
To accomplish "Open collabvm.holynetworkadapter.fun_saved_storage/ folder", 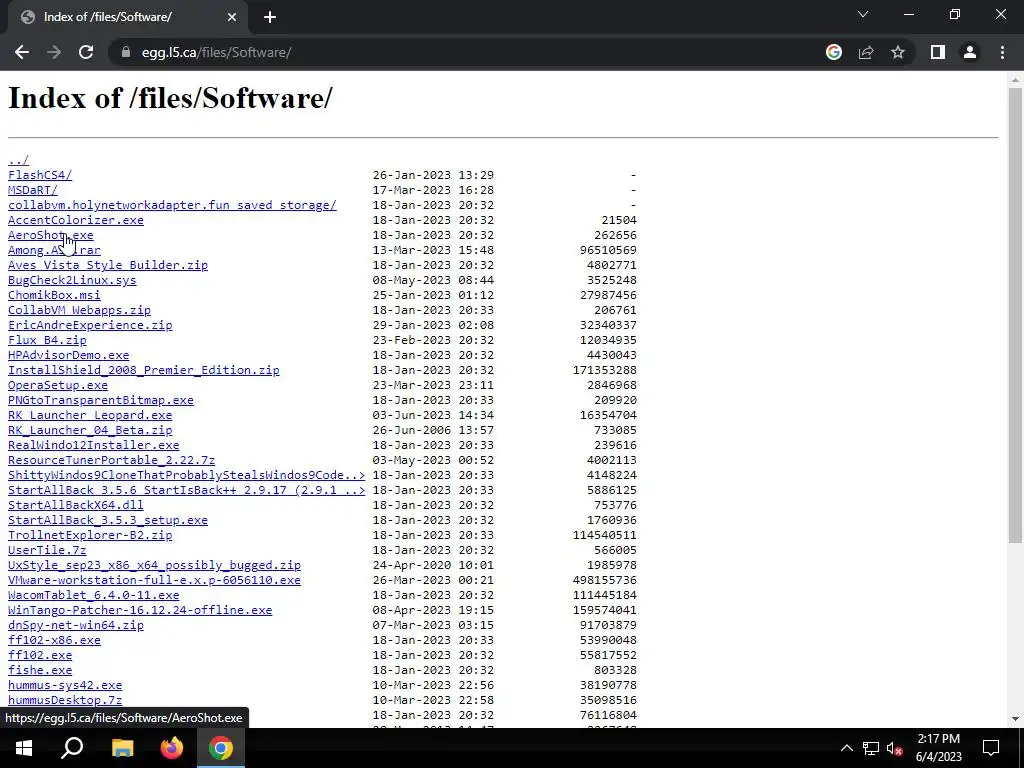I will (172, 205).
